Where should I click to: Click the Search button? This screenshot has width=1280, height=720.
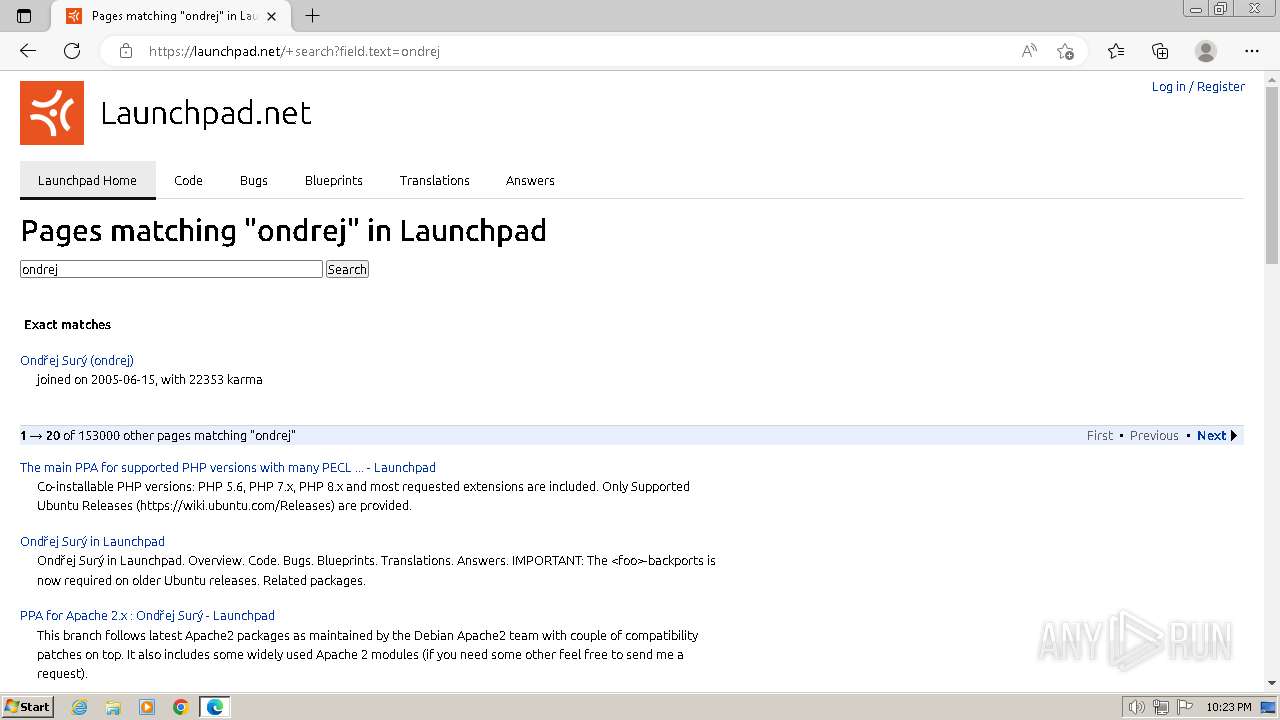pos(347,269)
